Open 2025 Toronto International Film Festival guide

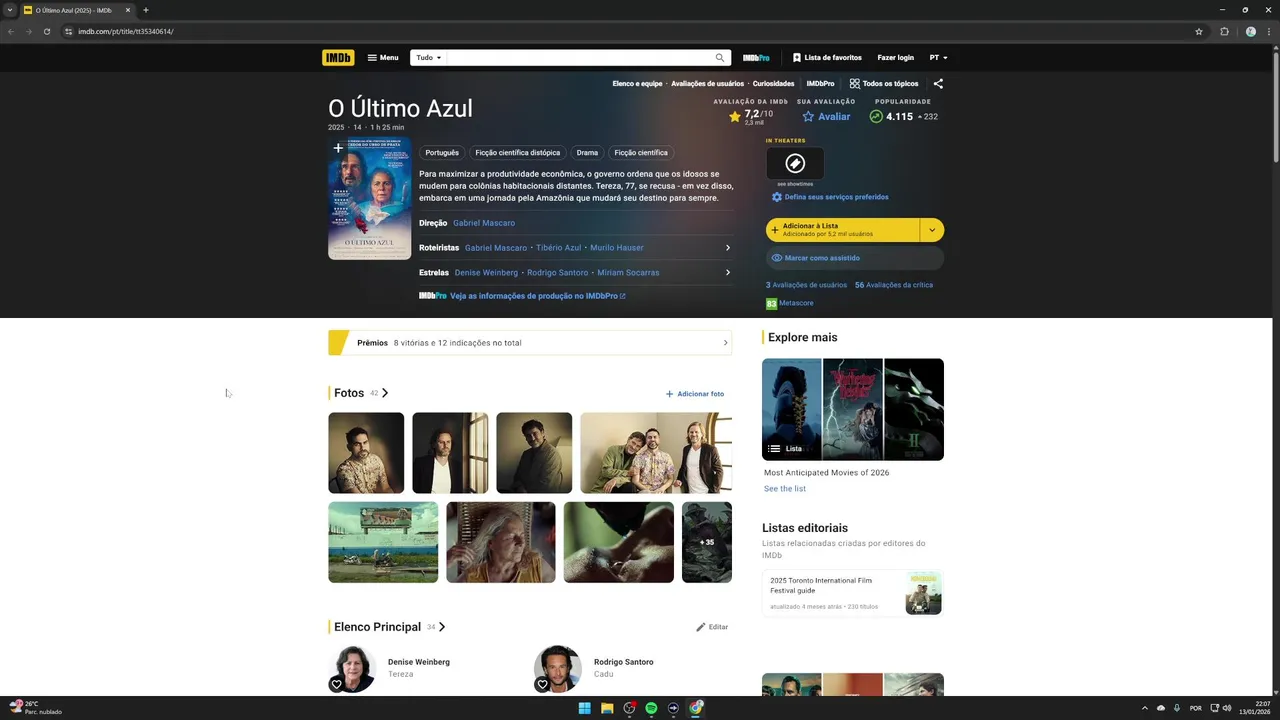853,593
